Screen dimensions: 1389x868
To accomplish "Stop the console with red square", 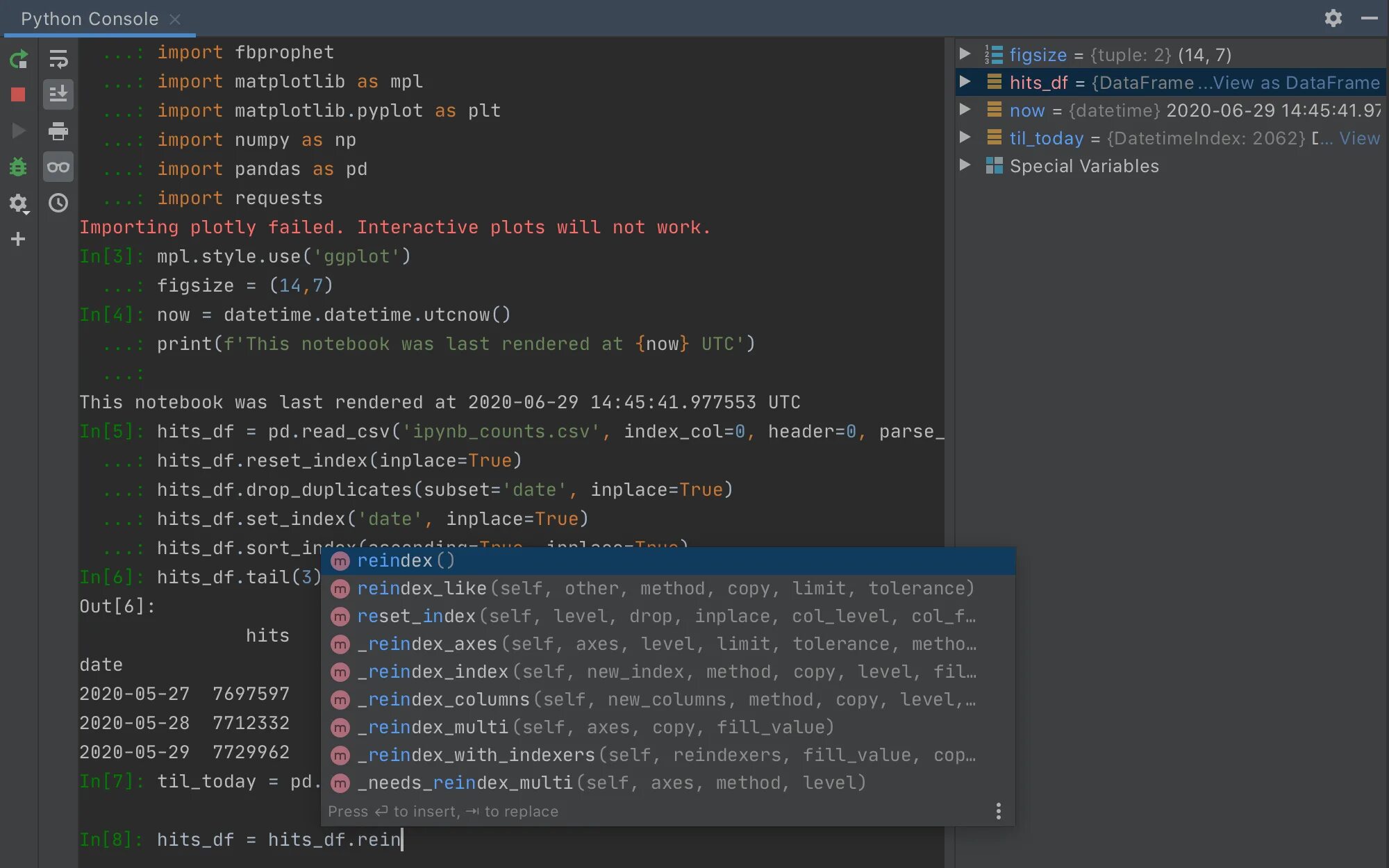I will tap(19, 94).
